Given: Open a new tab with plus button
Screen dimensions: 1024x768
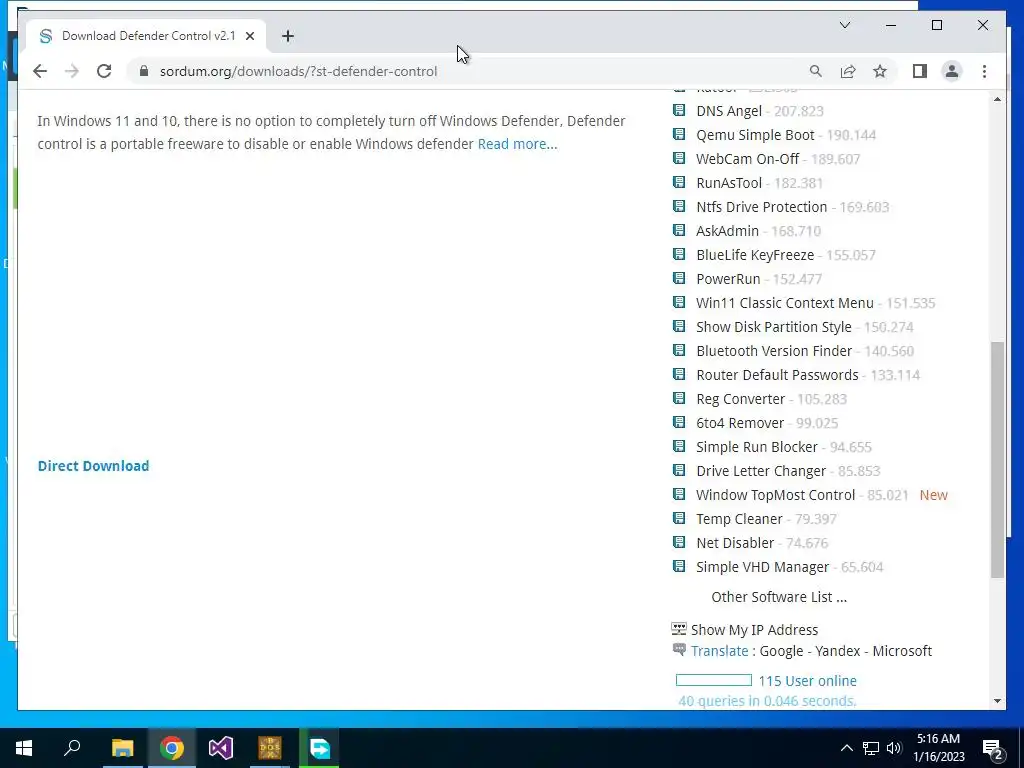Looking at the screenshot, I should coord(288,36).
